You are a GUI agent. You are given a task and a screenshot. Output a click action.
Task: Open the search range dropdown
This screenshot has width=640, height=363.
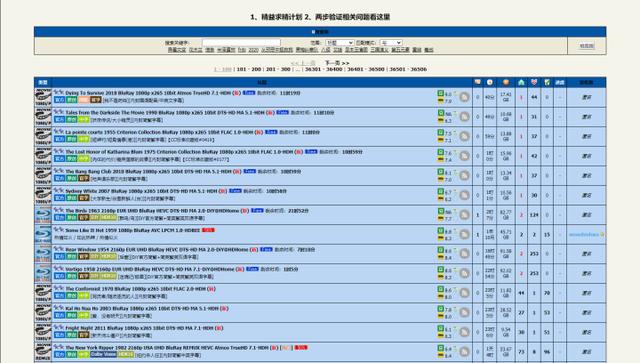pyautogui.click(x=340, y=42)
